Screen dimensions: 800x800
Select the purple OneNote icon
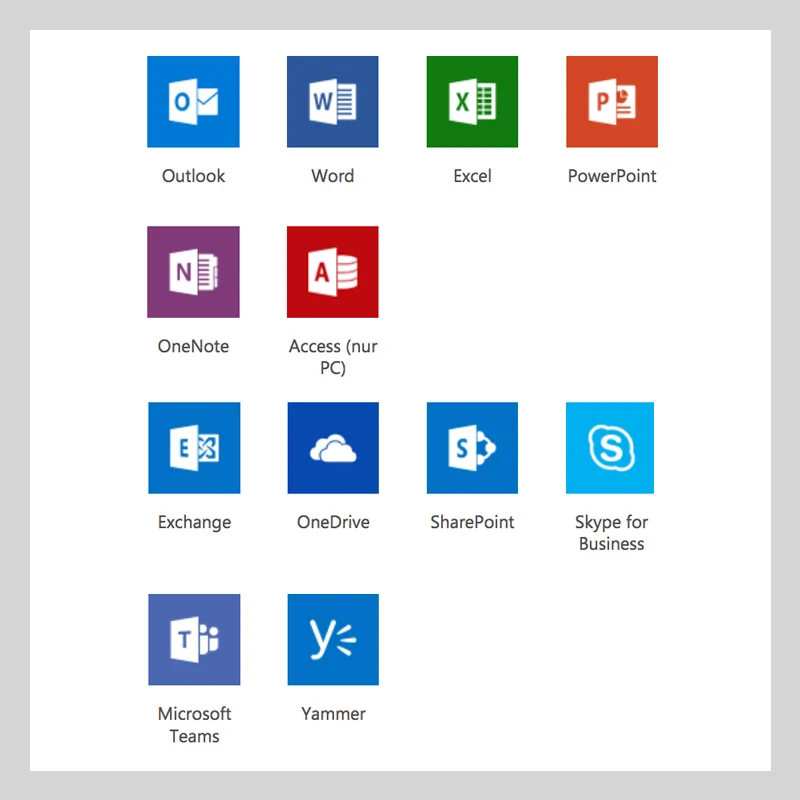193,272
